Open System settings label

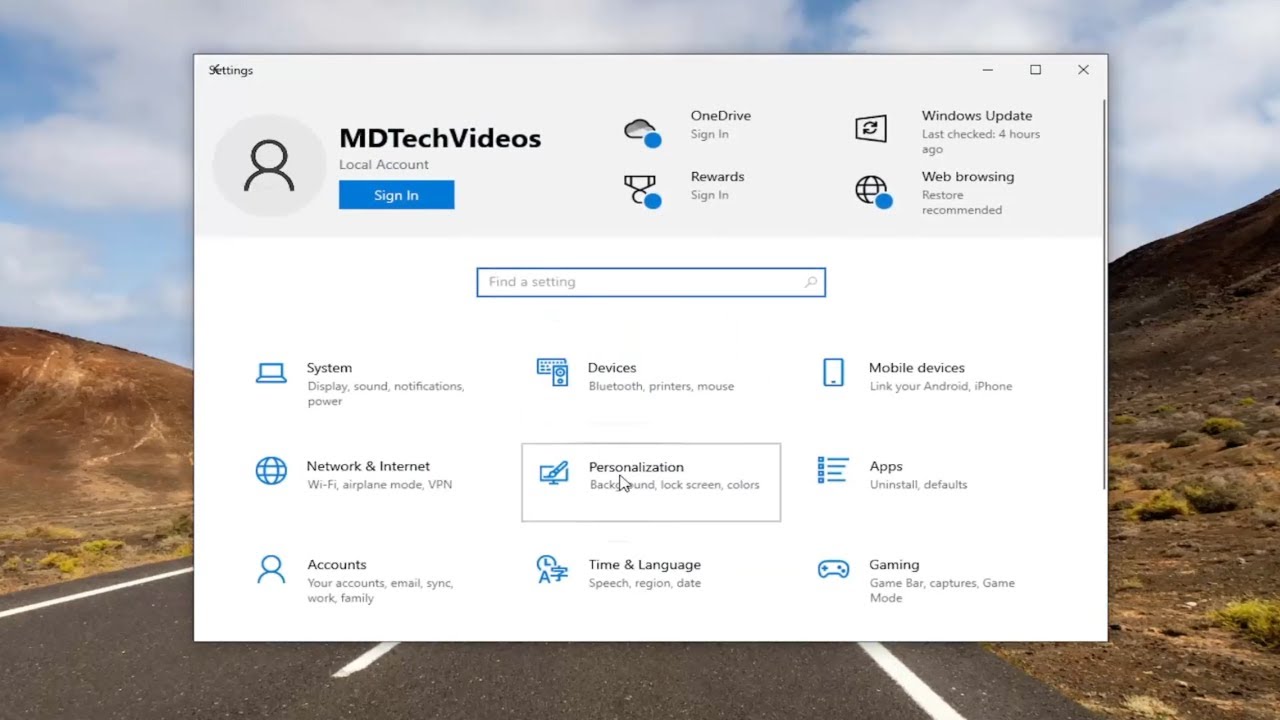tap(329, 368)
